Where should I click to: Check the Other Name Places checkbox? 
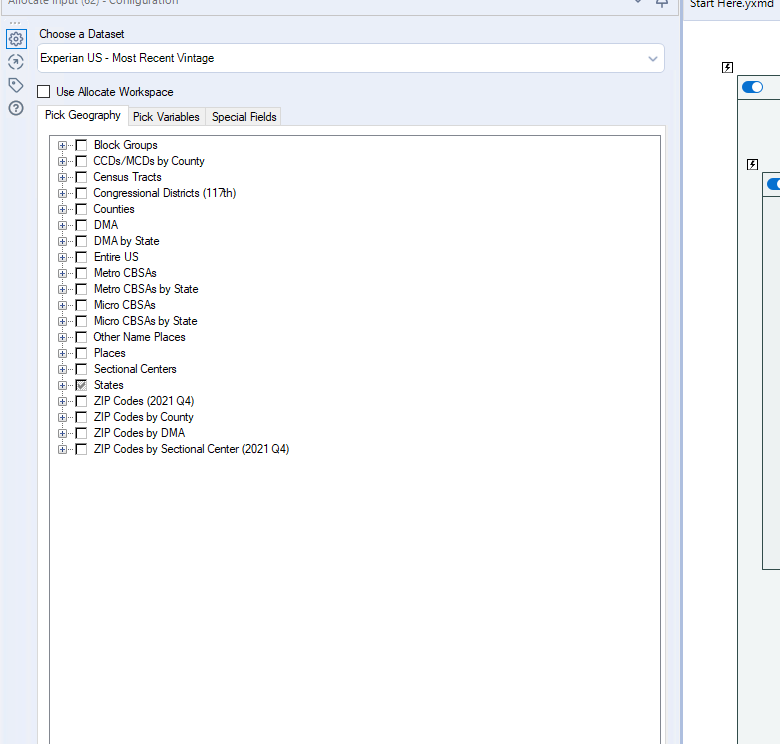pyautogui.click(x=82, y=337)
